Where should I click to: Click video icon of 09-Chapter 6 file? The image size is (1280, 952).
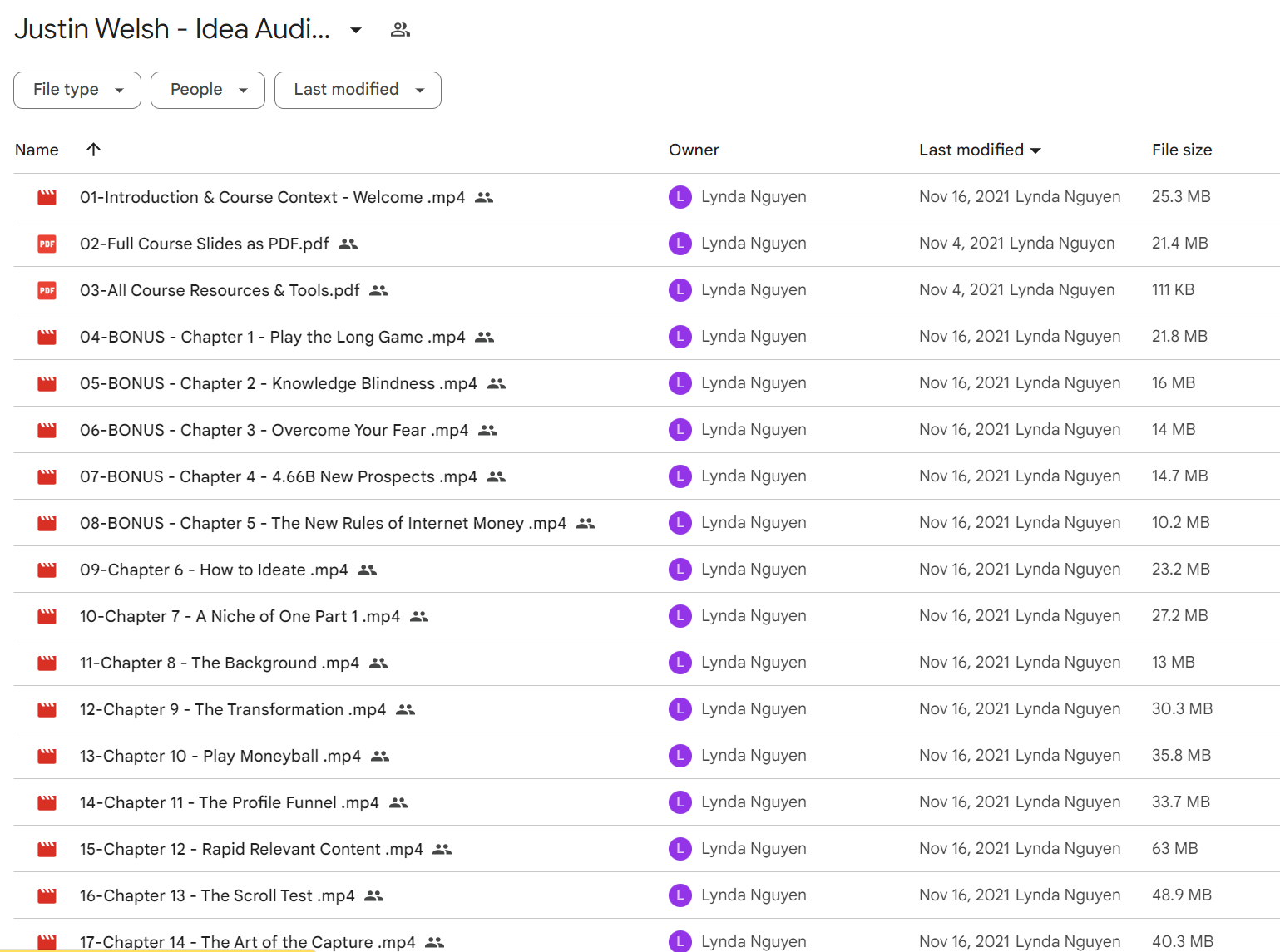point(47,570)
